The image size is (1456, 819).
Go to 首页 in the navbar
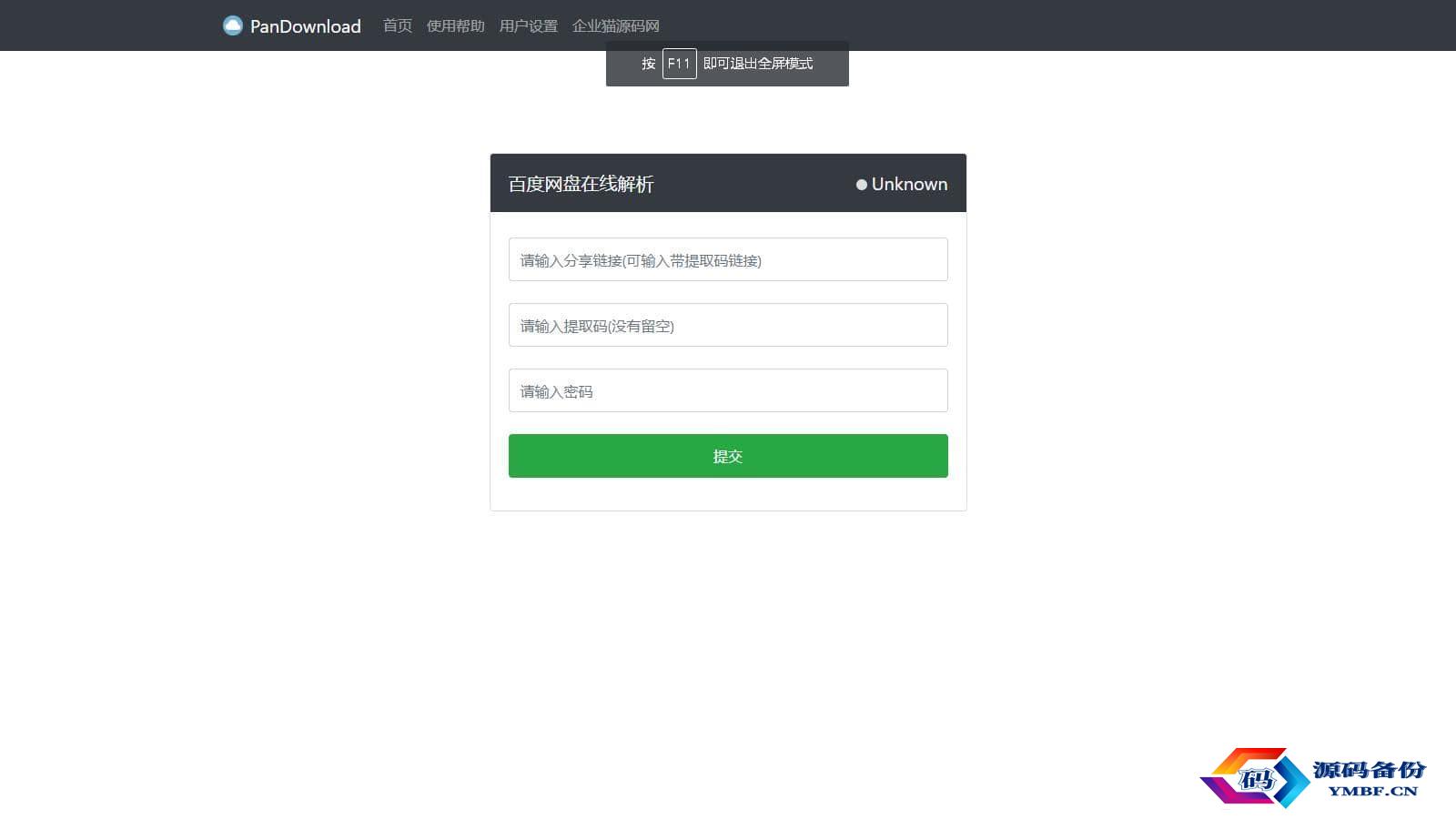coord(398,25)
